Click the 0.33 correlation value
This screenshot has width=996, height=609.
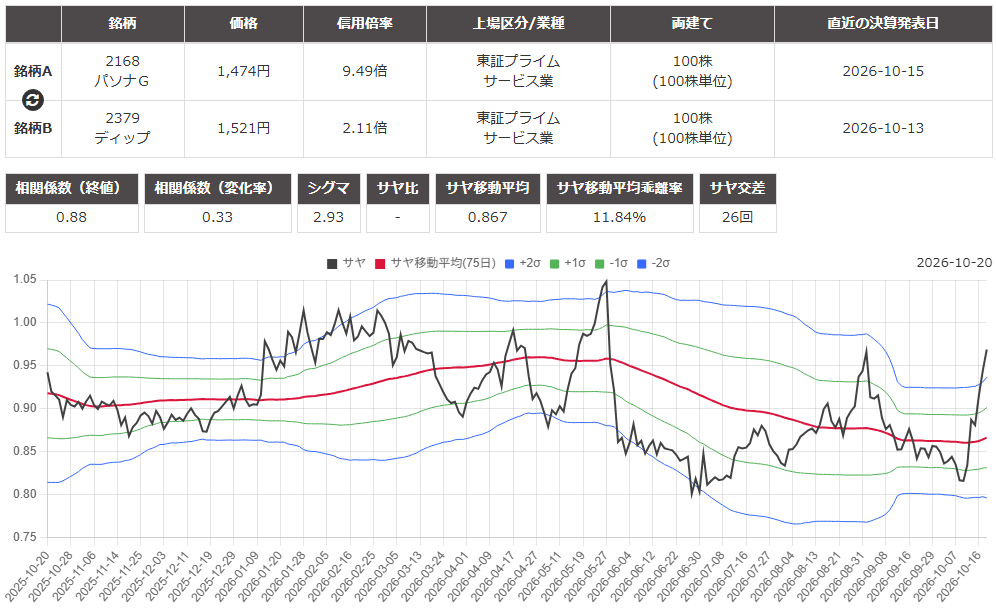point(218,218)
